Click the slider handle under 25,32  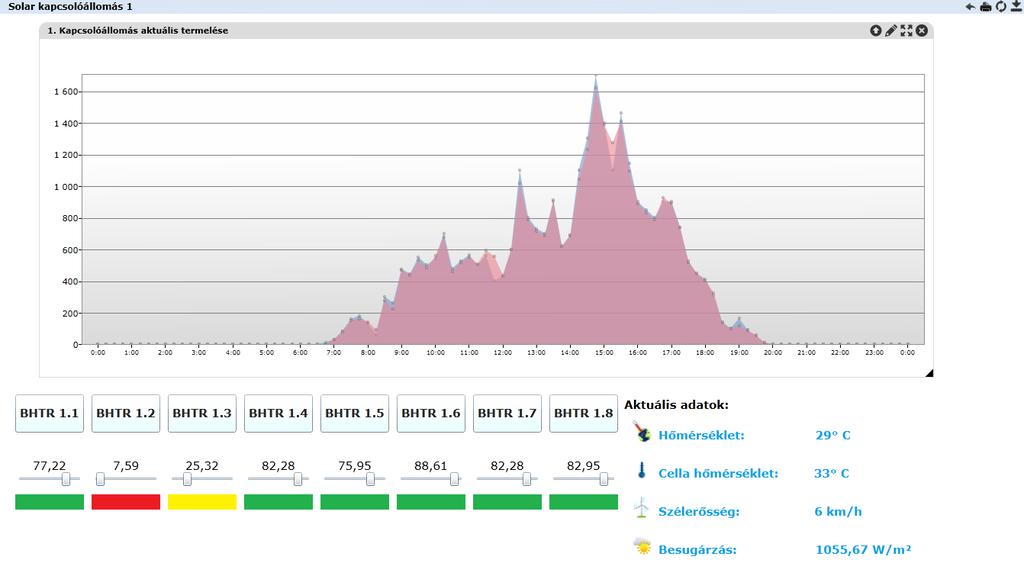[187, 479]
